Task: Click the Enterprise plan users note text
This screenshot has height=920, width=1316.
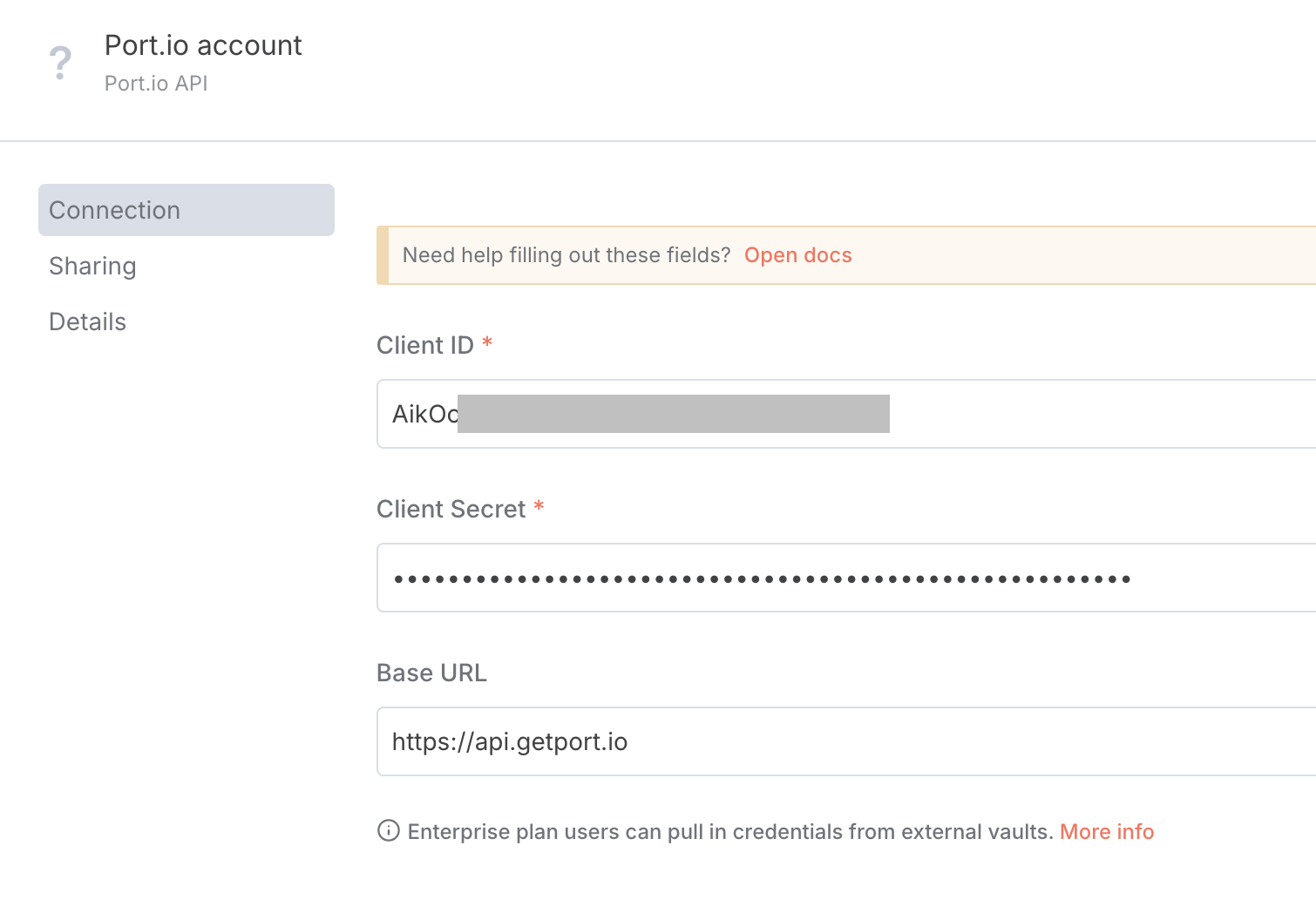Action: click(x=729, y=832)
